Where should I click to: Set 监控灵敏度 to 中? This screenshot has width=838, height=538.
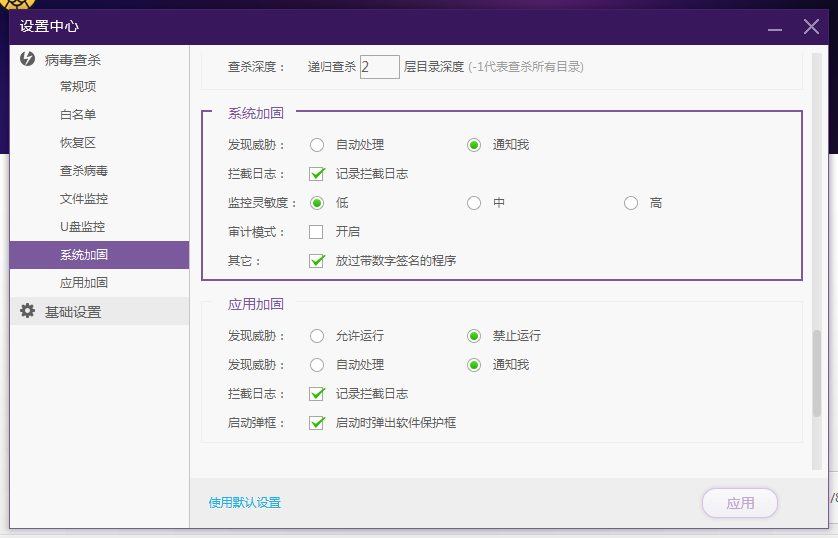pos(474,203)
